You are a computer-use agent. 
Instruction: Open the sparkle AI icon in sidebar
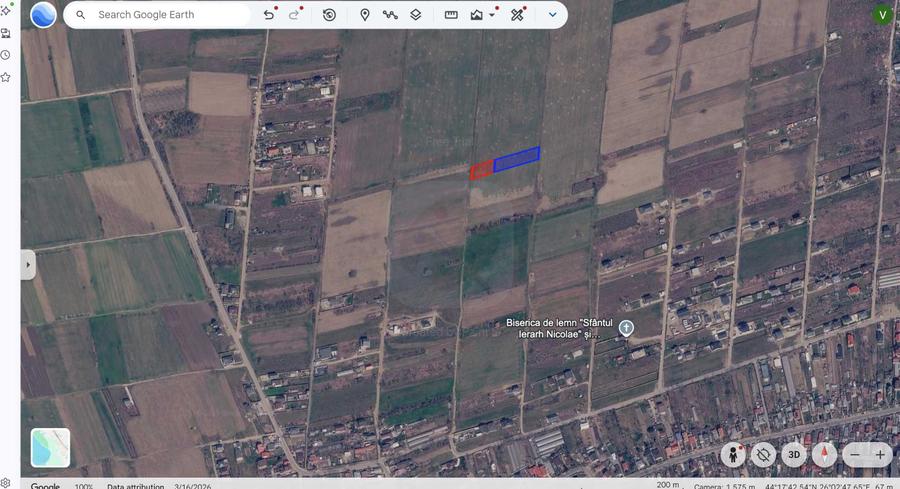pyautogui.click(x=6, y=10)
